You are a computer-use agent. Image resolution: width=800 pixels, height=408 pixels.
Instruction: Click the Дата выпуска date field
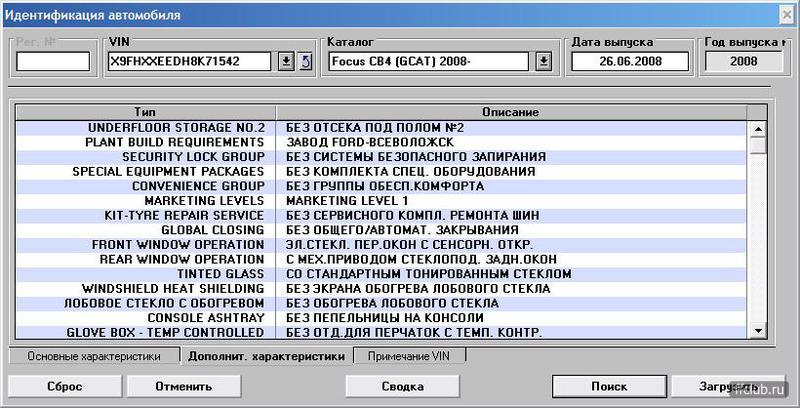click(x=630, y=62)
